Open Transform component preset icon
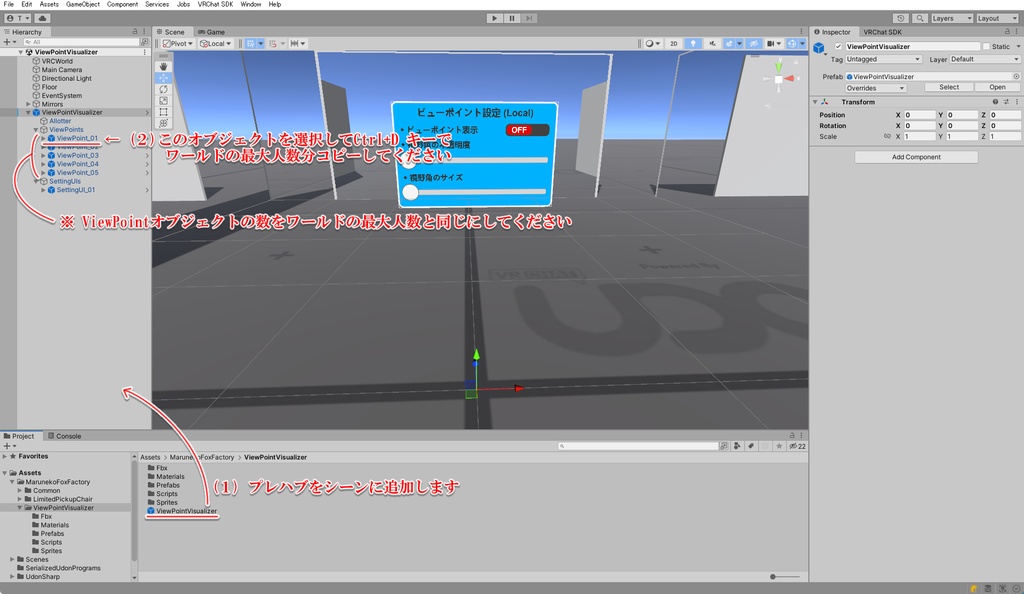 tap(1006, 102)
